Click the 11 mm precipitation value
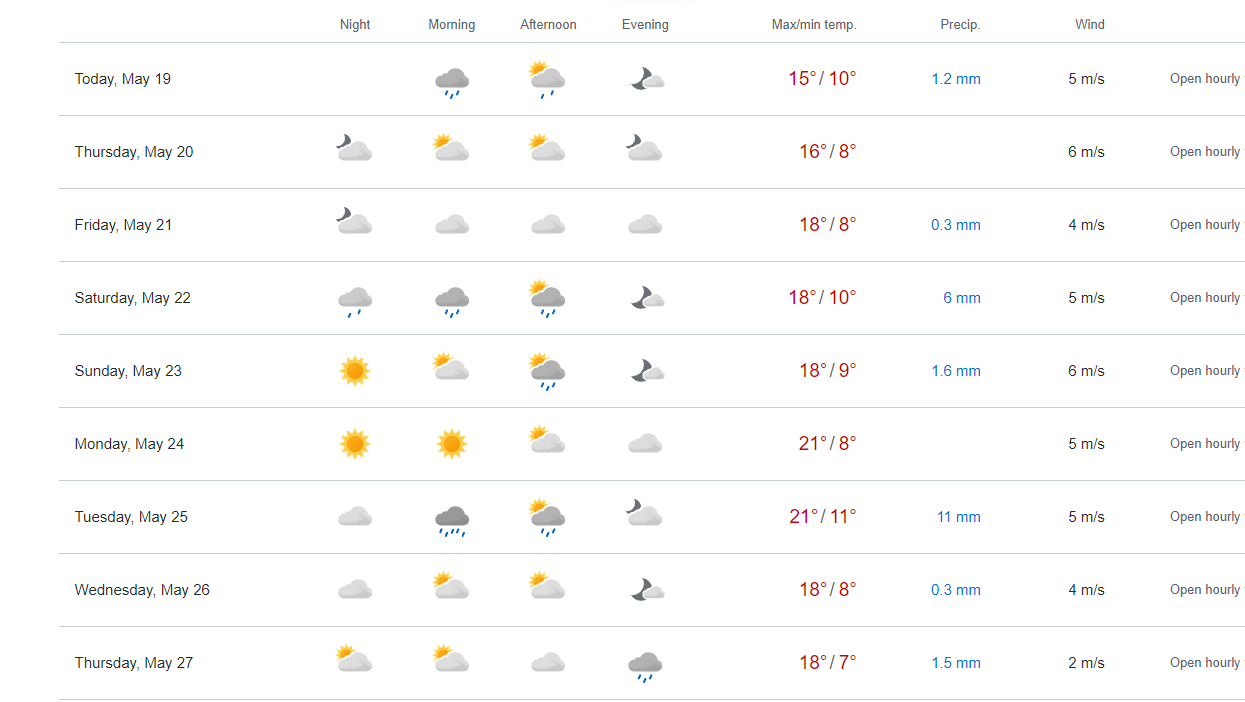This screenshot has width=1245, height=702. coord(958,517)
